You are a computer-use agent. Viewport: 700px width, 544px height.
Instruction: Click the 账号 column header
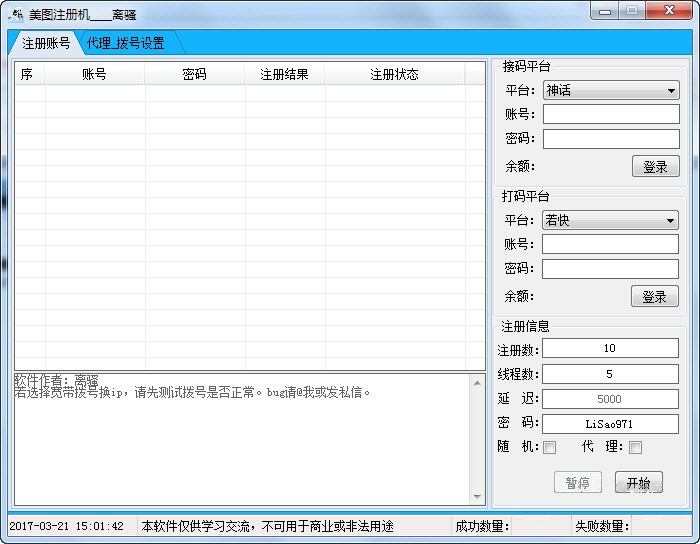94,74
